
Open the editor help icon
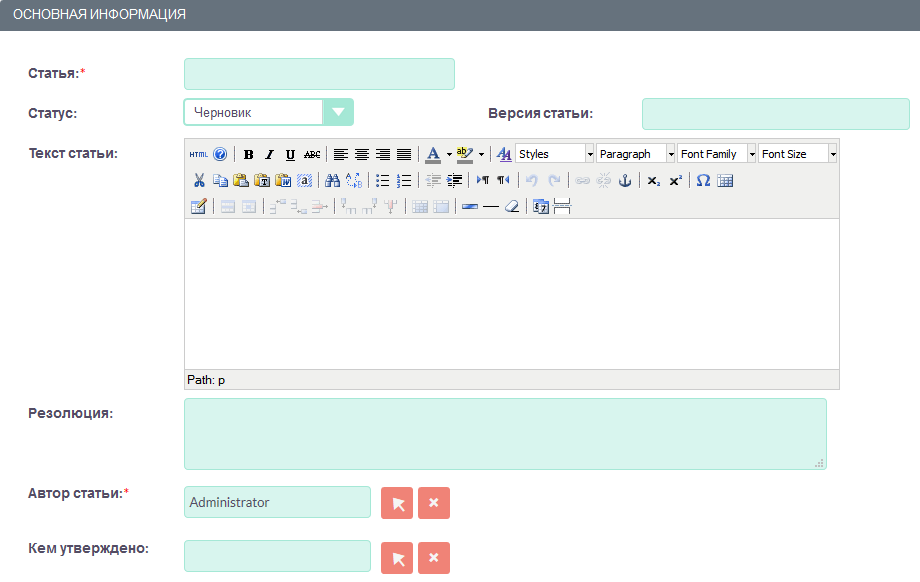pyautogui.click(x=220, y=155)
